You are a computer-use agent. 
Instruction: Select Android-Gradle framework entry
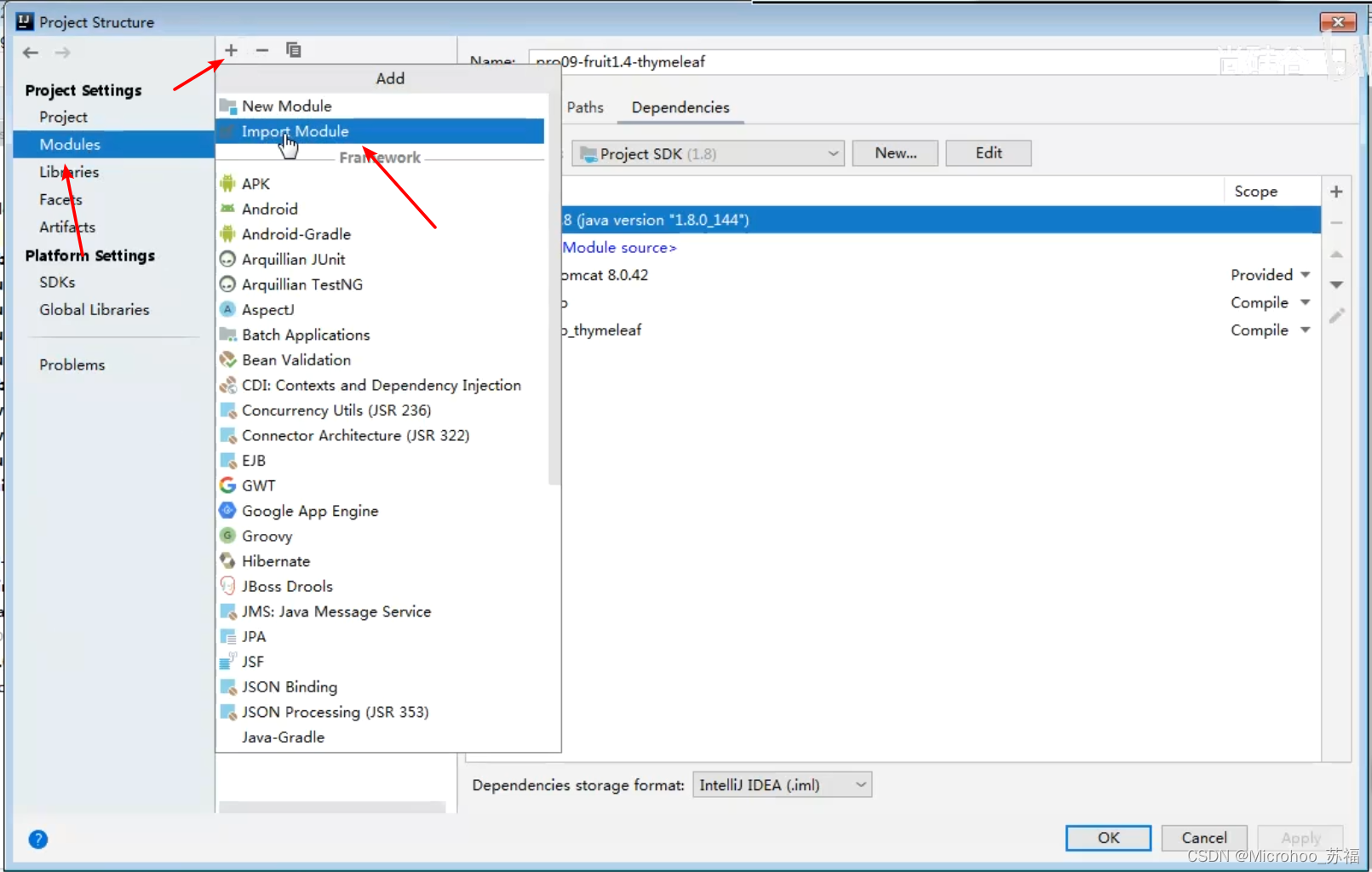[x=380, y=234]
